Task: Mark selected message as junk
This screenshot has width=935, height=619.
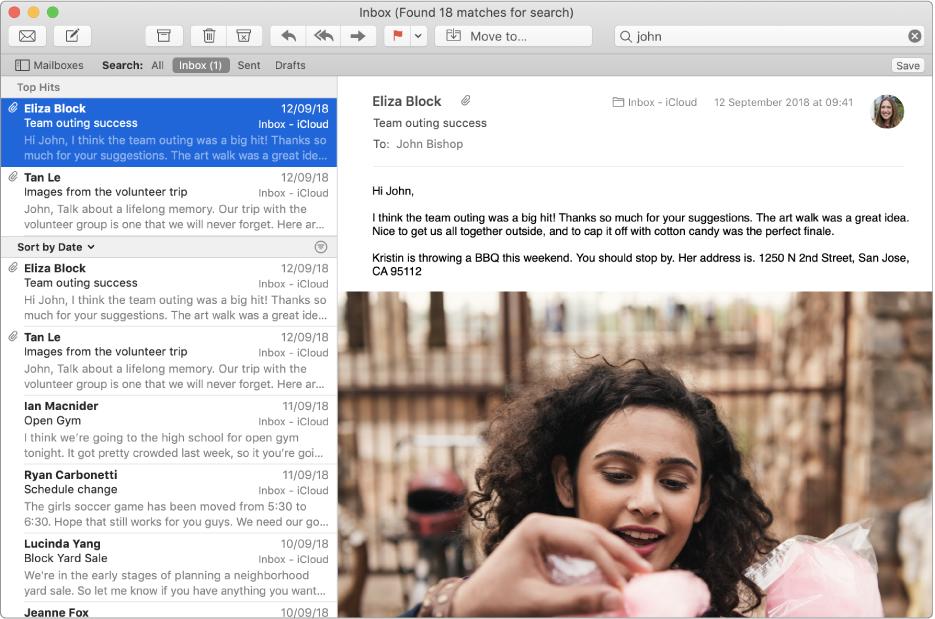Action: click(243, 35)
